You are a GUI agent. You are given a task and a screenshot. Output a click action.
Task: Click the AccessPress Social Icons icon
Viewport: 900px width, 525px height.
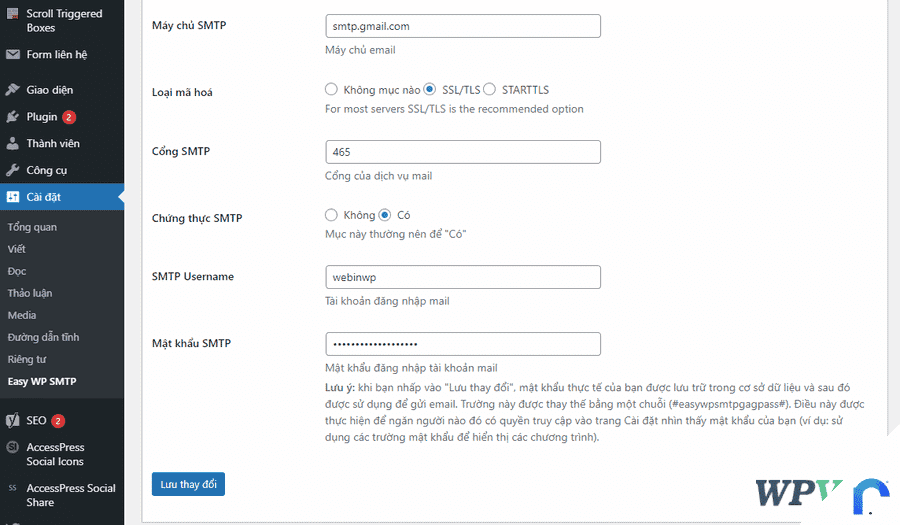coord(13,447)
